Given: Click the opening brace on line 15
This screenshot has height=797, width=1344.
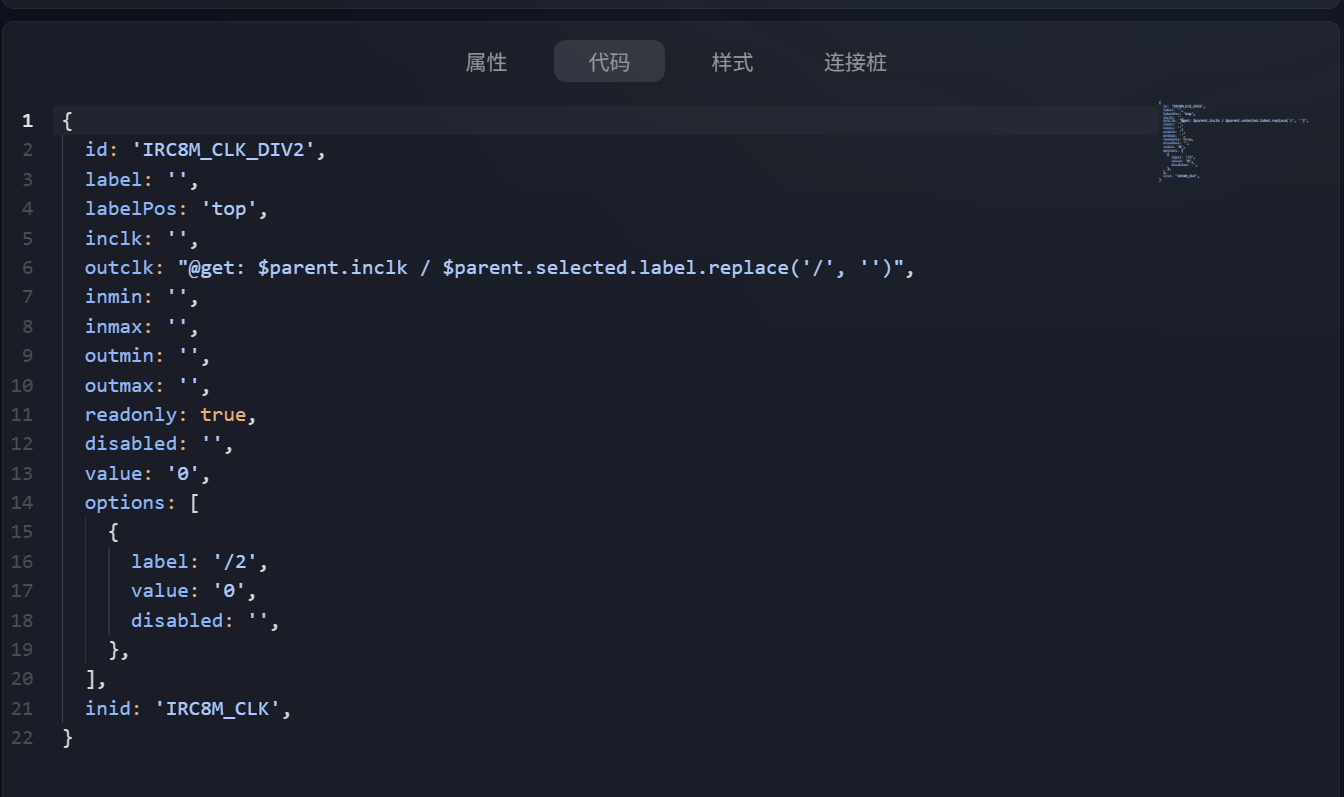Looking at the screenshot, I should 114,532.
